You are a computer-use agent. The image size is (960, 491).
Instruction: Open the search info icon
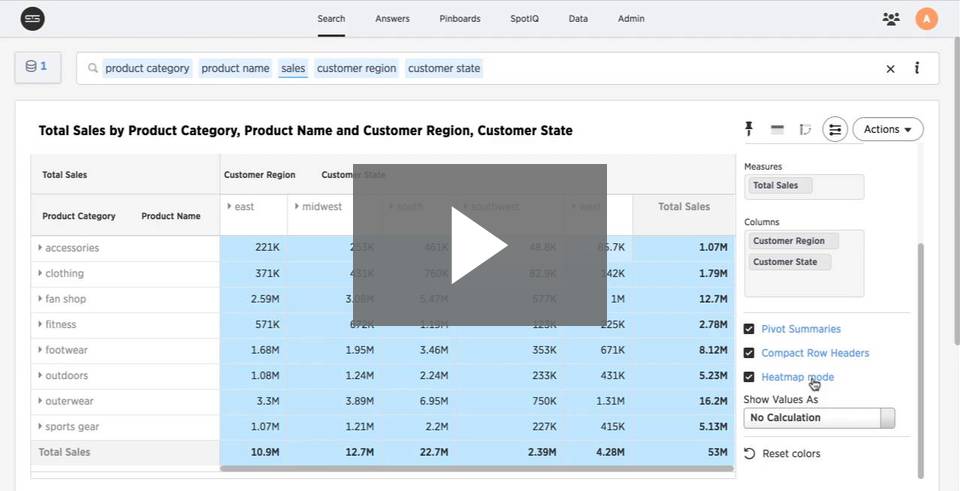pyautogui.click(x=917, y=69)
